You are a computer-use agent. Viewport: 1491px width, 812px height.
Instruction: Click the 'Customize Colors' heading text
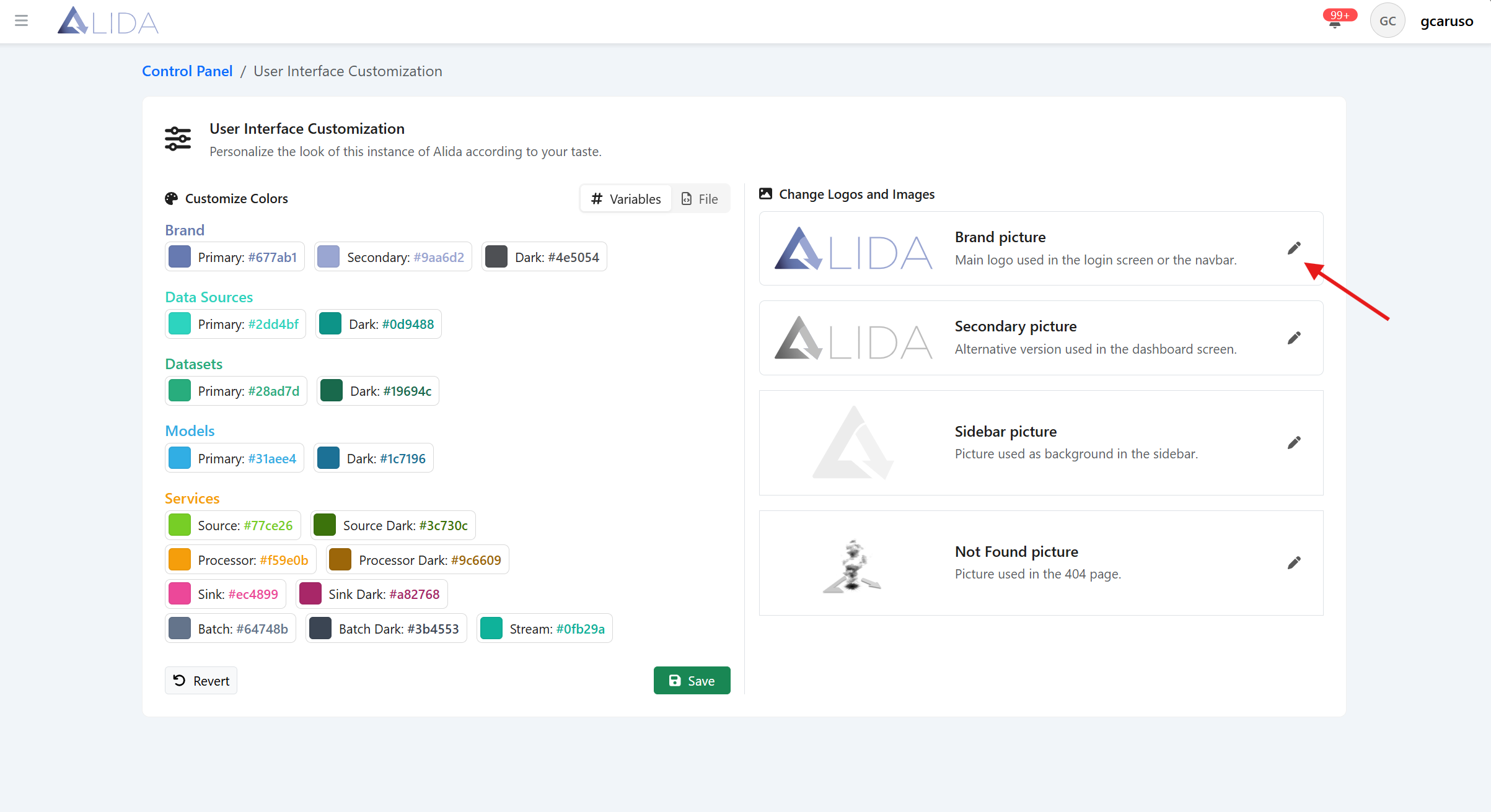pyautogui.click(x=237, y=199)
